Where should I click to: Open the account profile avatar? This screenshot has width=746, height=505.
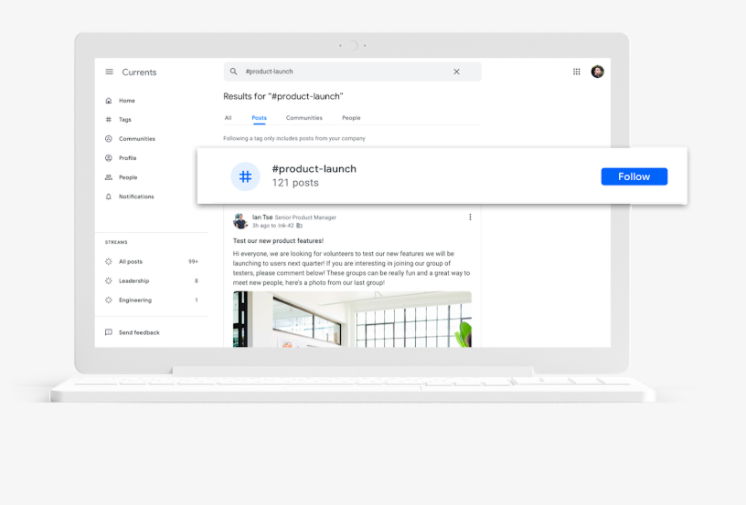click(x=598, y=71)
